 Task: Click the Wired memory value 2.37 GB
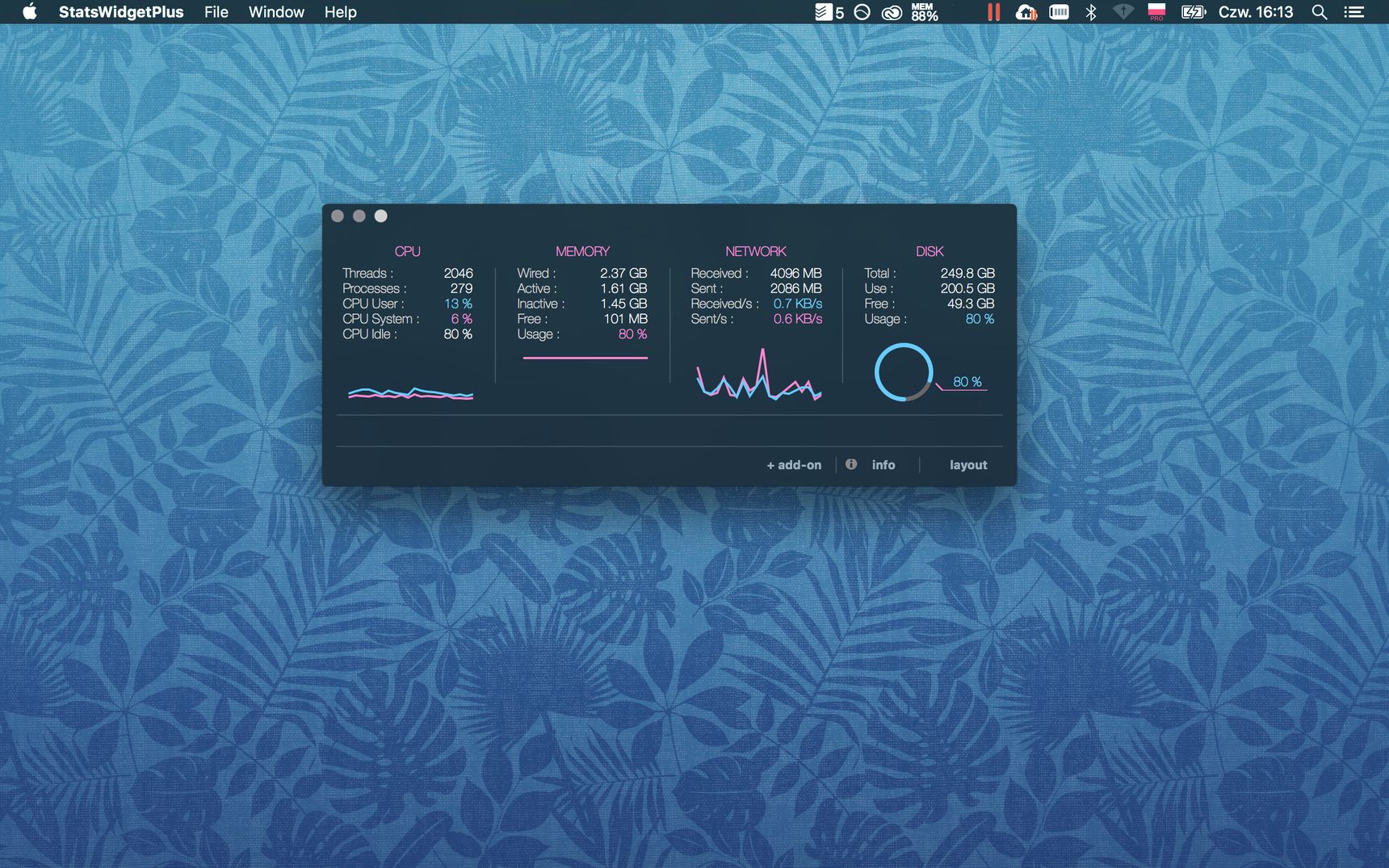(x=623, y=273)
